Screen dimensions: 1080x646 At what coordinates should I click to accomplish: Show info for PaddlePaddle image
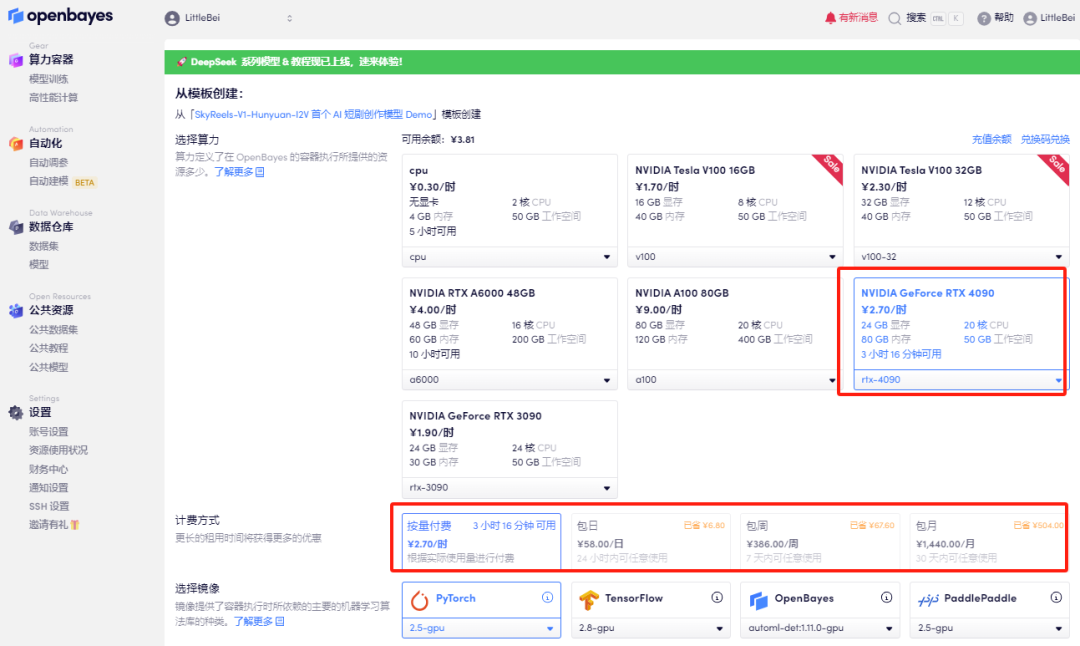(x=1056, y=598)
